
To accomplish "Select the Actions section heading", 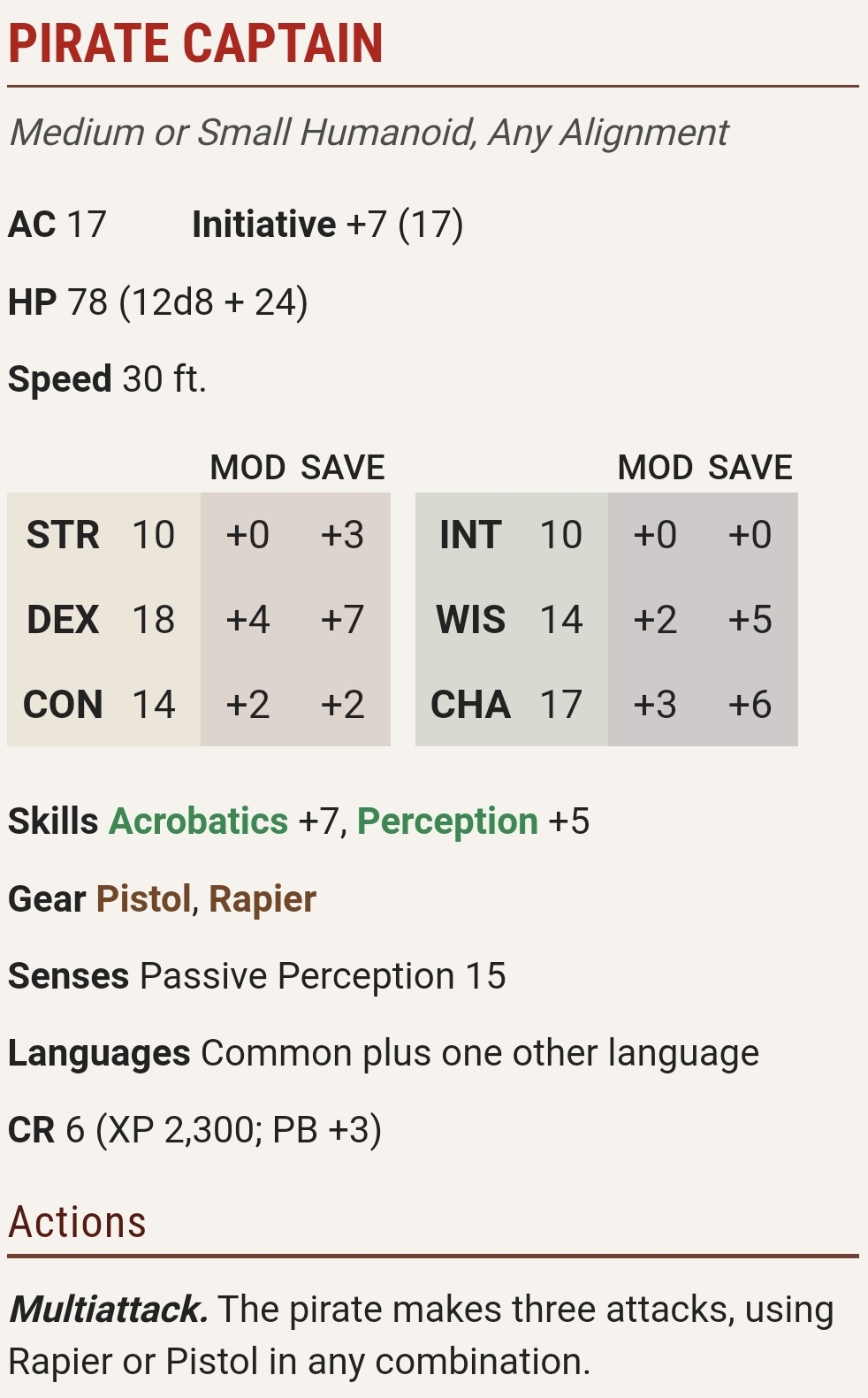I will click(78, 1222).
